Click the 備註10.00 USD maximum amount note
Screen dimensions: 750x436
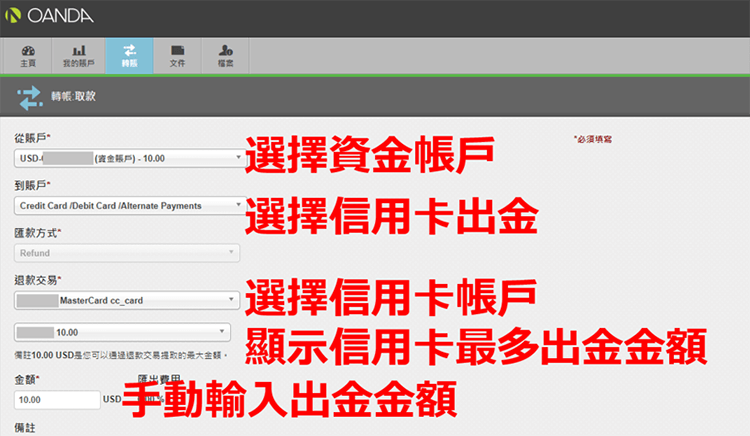point(121,355)
